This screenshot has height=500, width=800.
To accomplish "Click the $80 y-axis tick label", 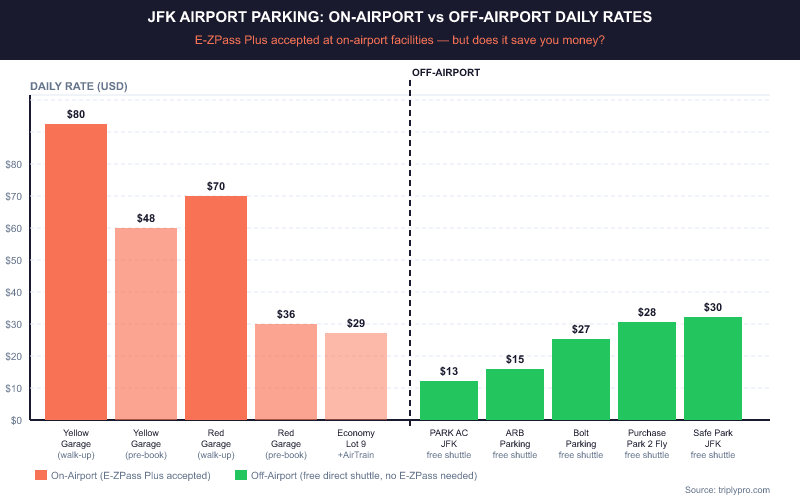I will point(14,164).
